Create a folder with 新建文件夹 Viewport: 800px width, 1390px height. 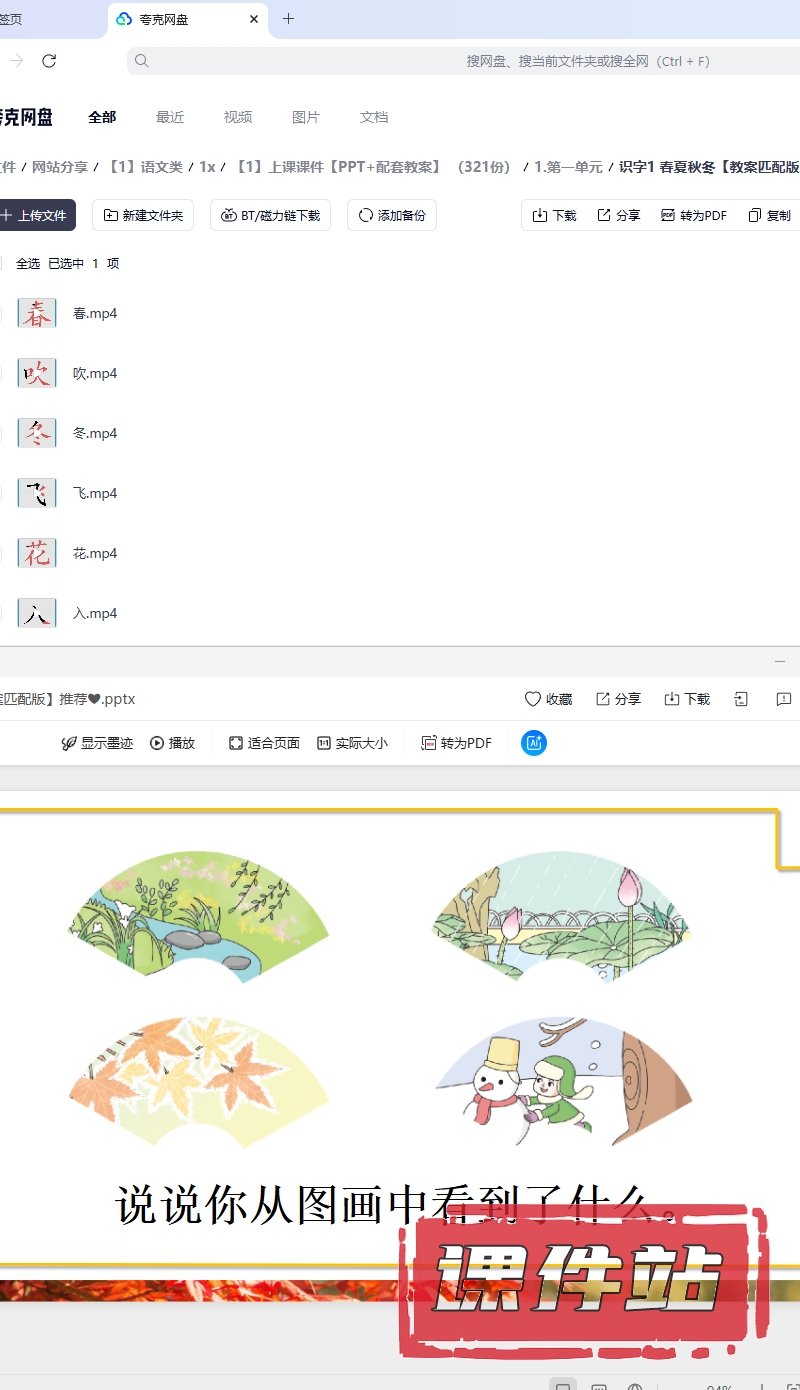tap(143, 215)
